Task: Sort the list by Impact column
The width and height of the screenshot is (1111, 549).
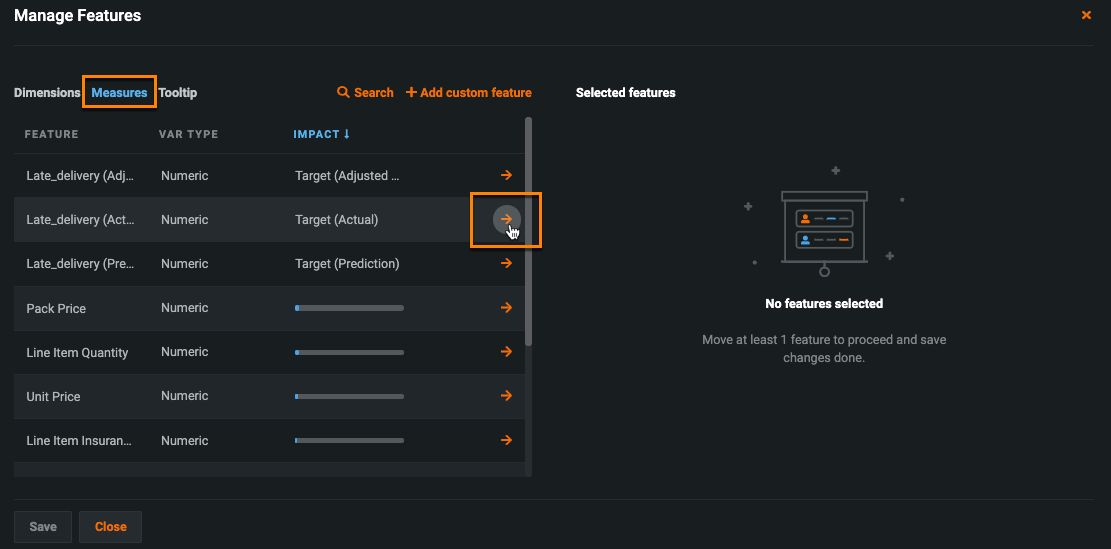Action: coord(321,134)
